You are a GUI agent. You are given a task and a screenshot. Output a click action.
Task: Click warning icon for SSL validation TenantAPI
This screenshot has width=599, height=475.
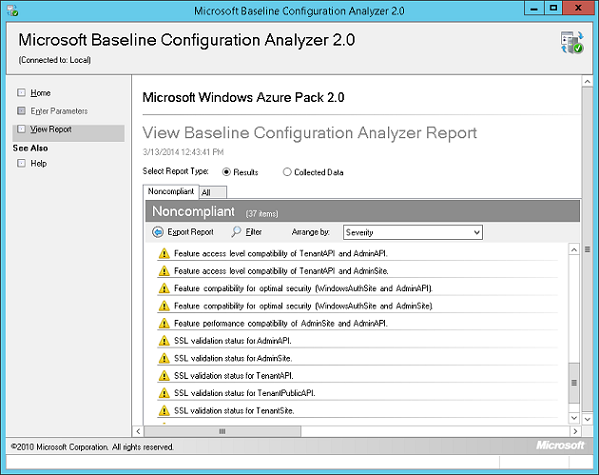click(x=164, y=376)
